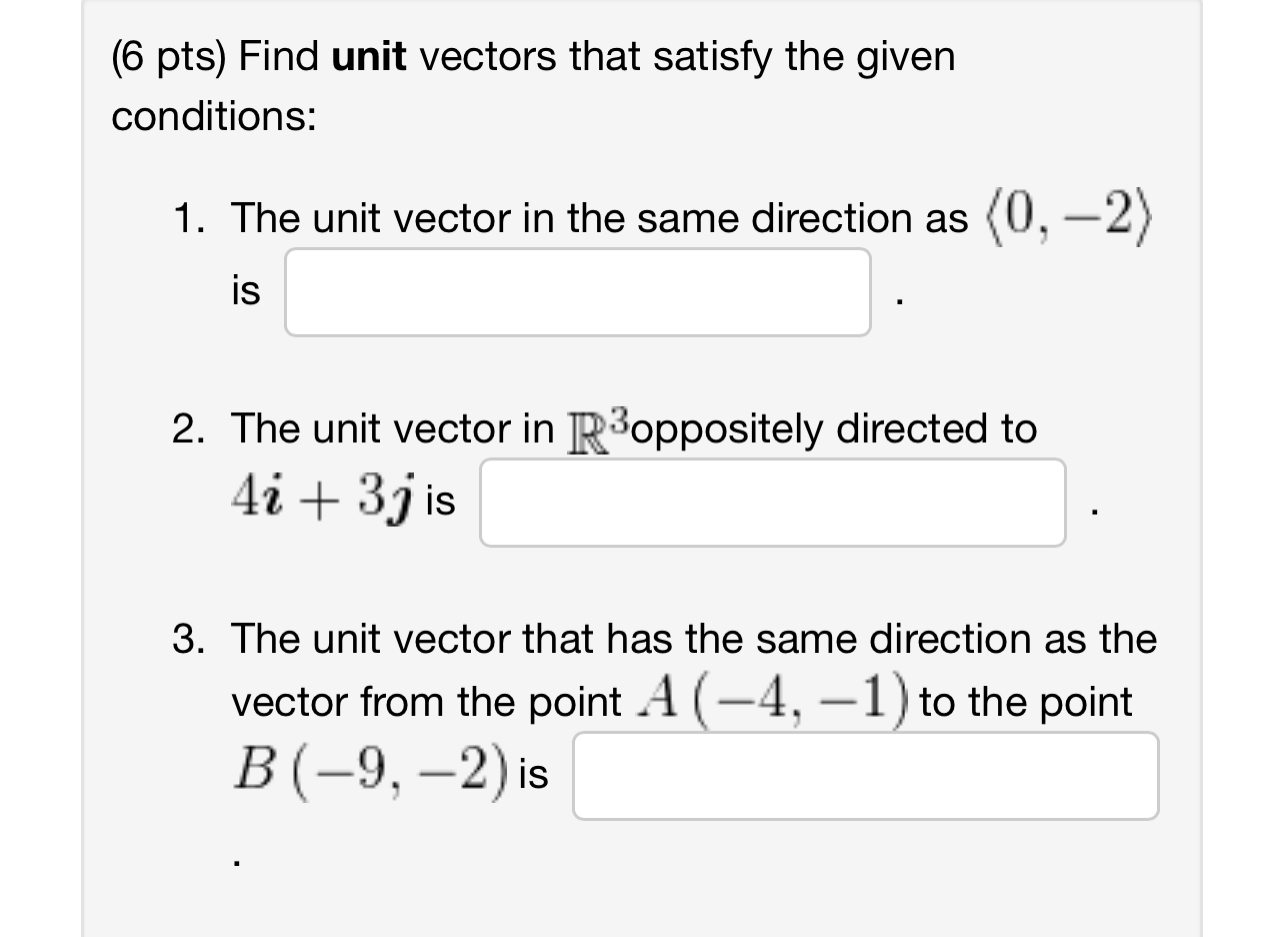Select the answer box following B(−9, −2)

pos(866,776)
